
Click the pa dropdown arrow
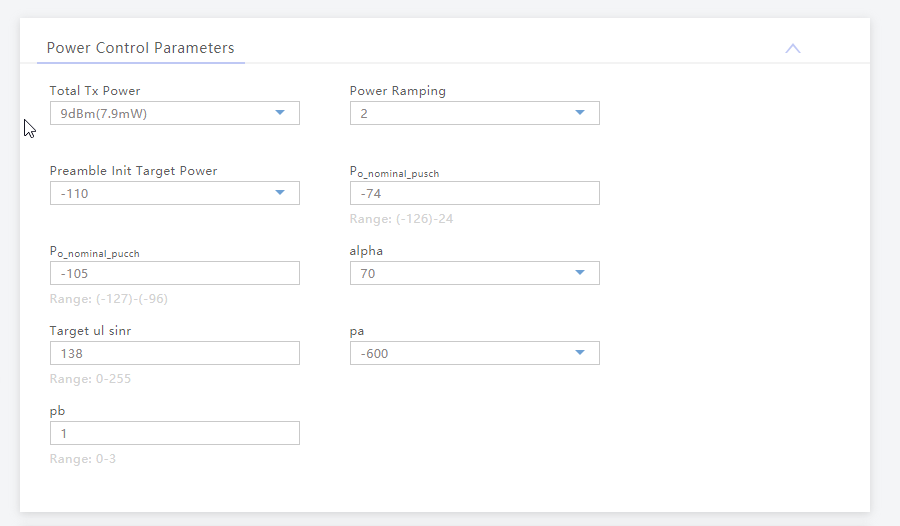tap(580, 352)
